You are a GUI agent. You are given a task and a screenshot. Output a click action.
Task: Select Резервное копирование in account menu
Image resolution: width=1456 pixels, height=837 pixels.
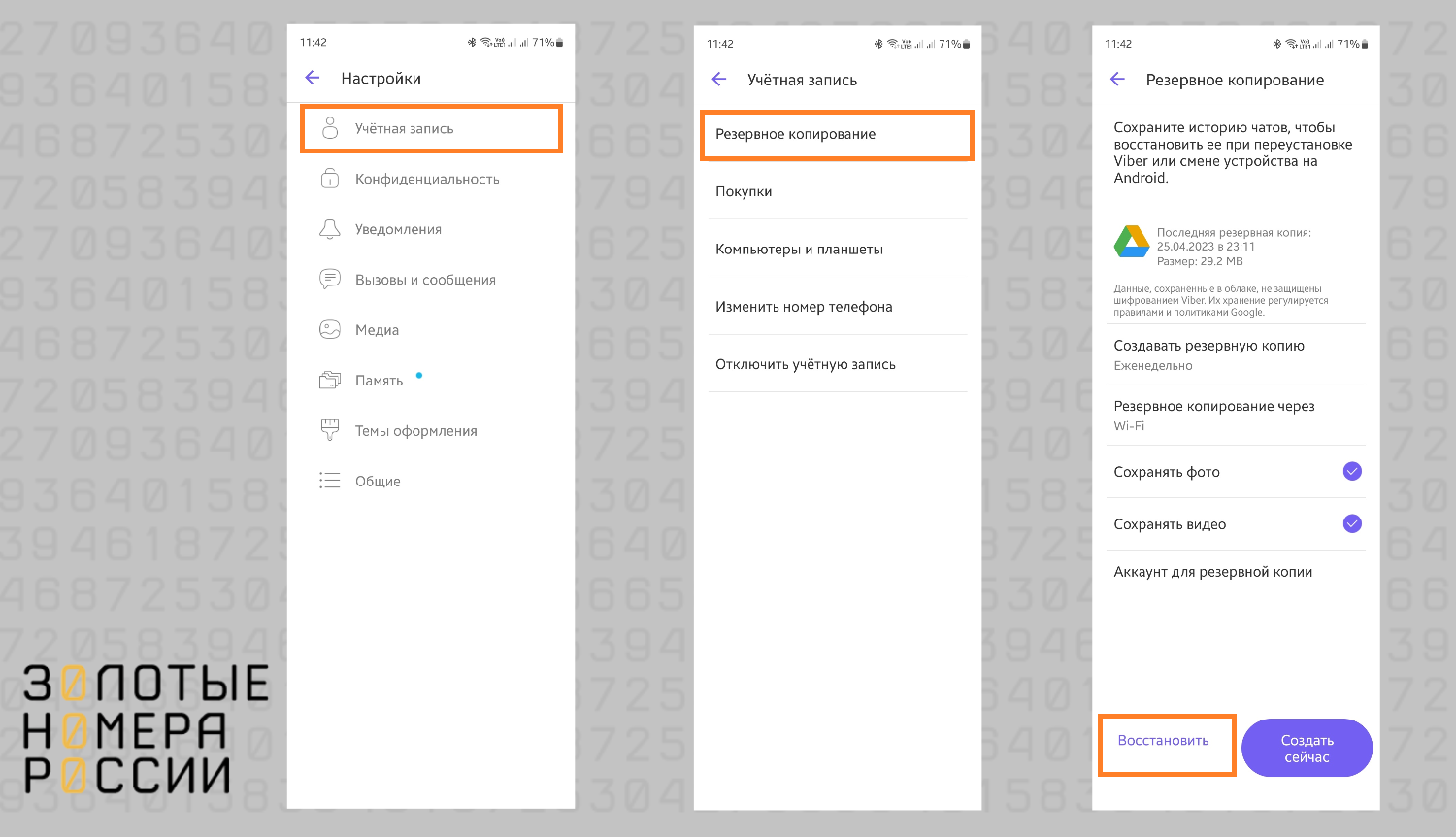pyautogui.click(x=837, y=134)
